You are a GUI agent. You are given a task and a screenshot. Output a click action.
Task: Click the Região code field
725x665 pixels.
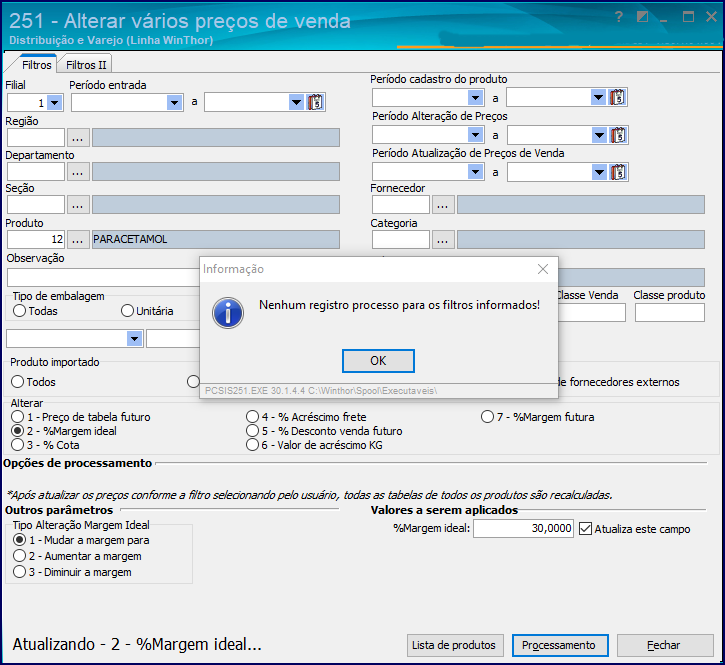click(36, 138)
